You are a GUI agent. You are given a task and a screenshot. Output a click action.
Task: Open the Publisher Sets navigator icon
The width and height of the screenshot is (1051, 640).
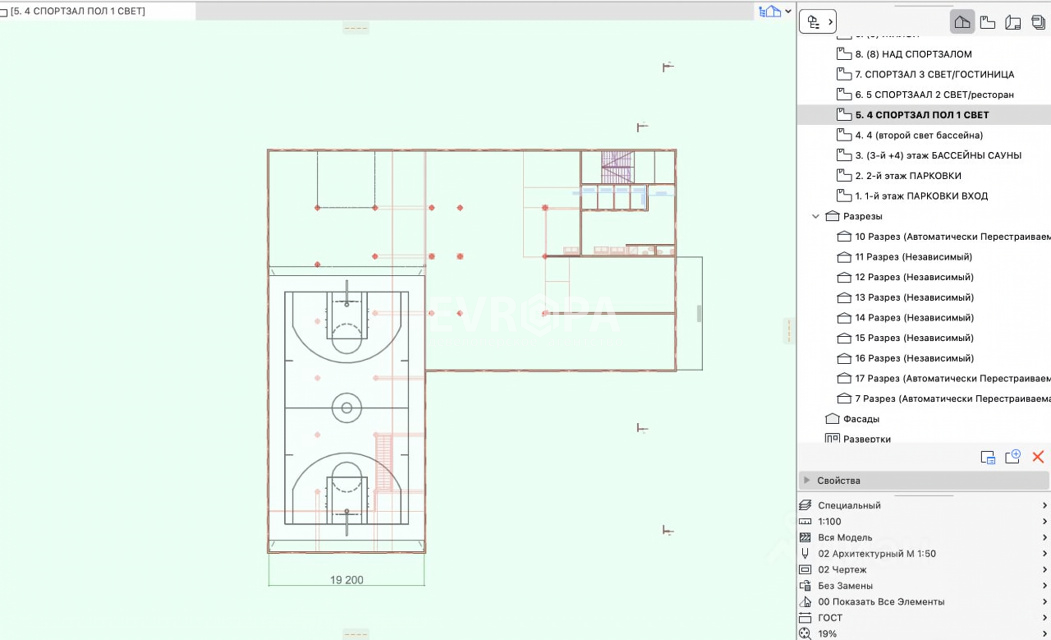1038,21
